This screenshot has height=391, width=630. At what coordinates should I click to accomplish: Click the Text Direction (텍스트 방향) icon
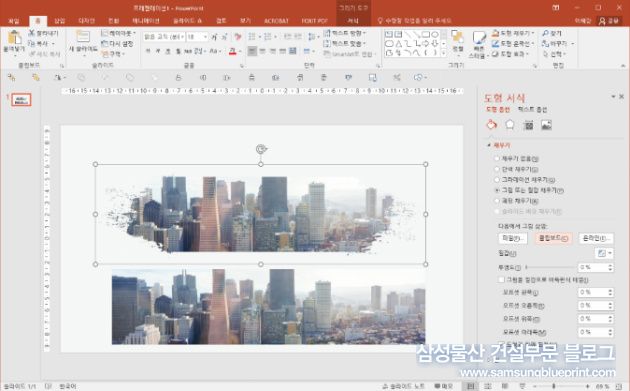coord(327,33)
